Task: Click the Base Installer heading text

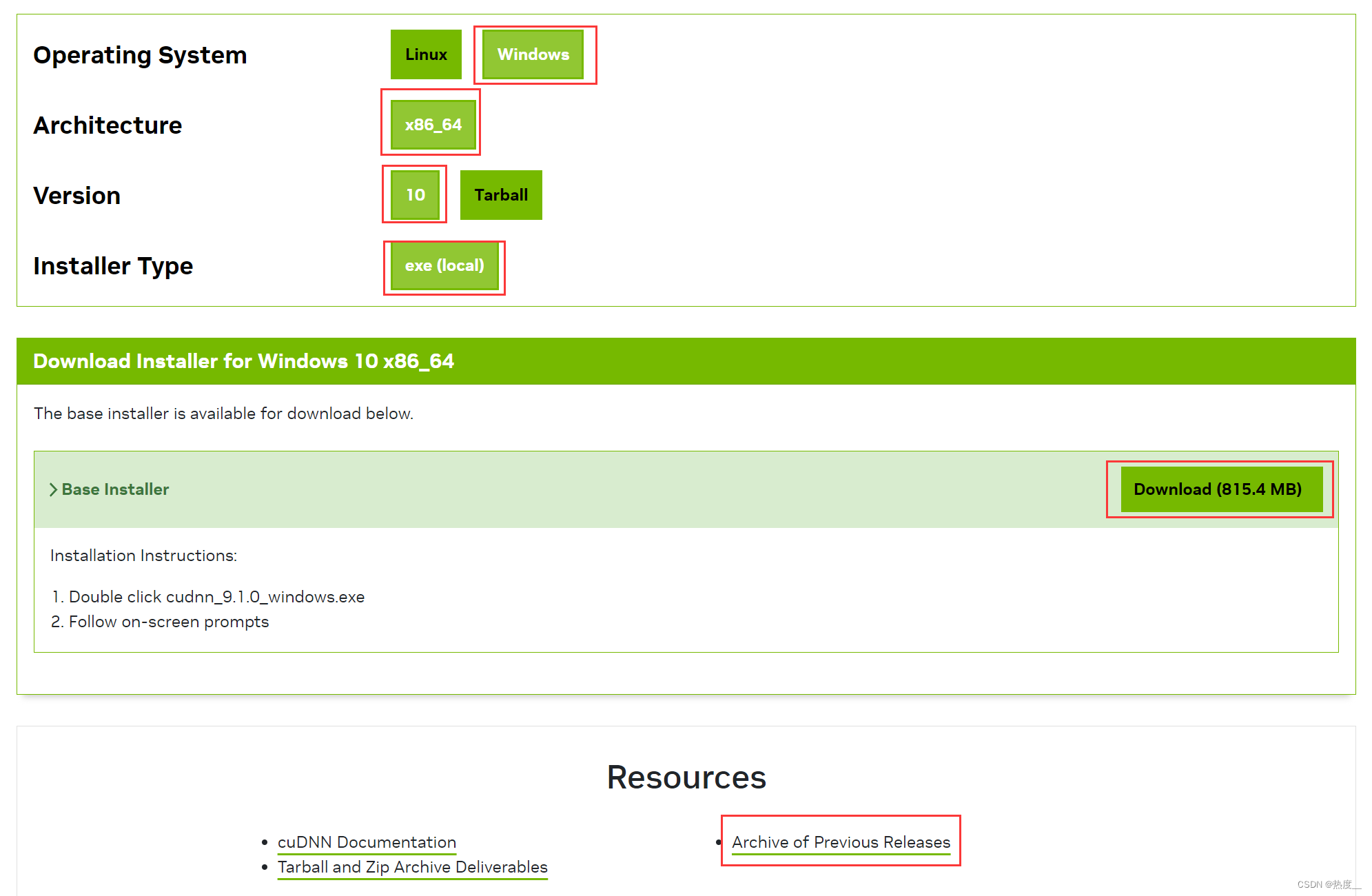Action: (x=115, y=489)
